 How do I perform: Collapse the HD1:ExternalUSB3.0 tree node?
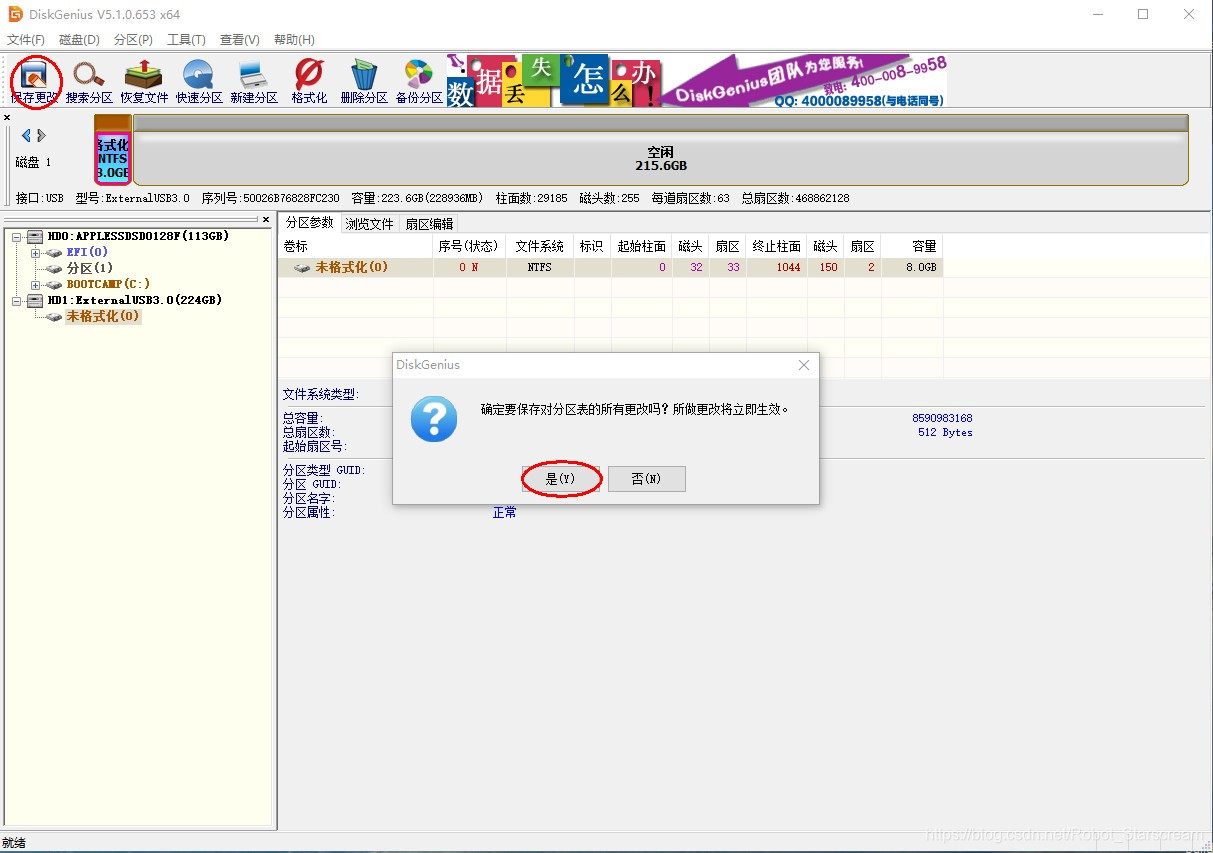click(17, 301)
